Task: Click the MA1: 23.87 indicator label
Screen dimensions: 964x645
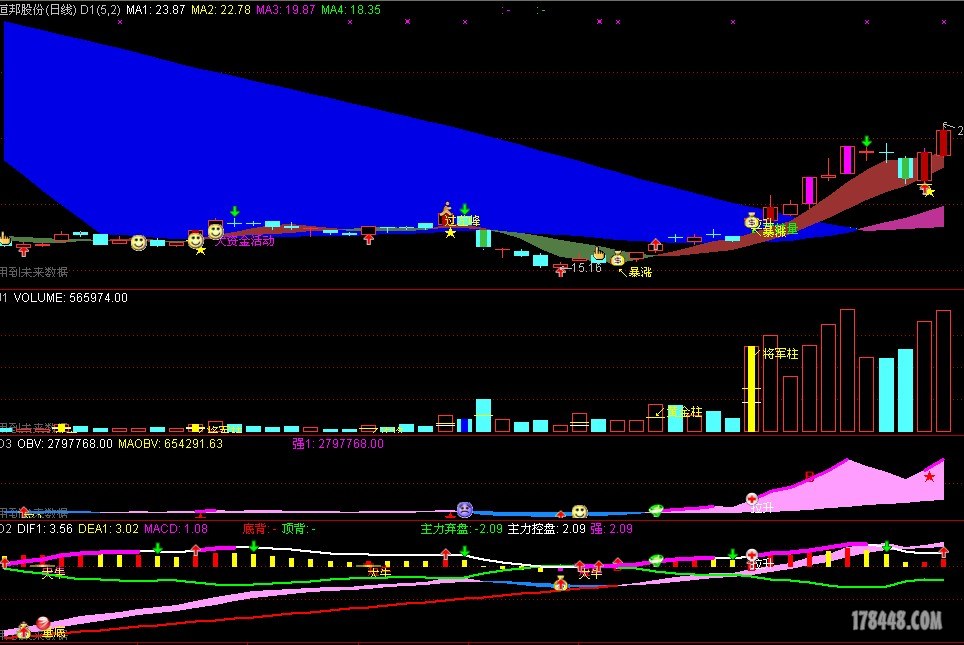Action: 155,9
